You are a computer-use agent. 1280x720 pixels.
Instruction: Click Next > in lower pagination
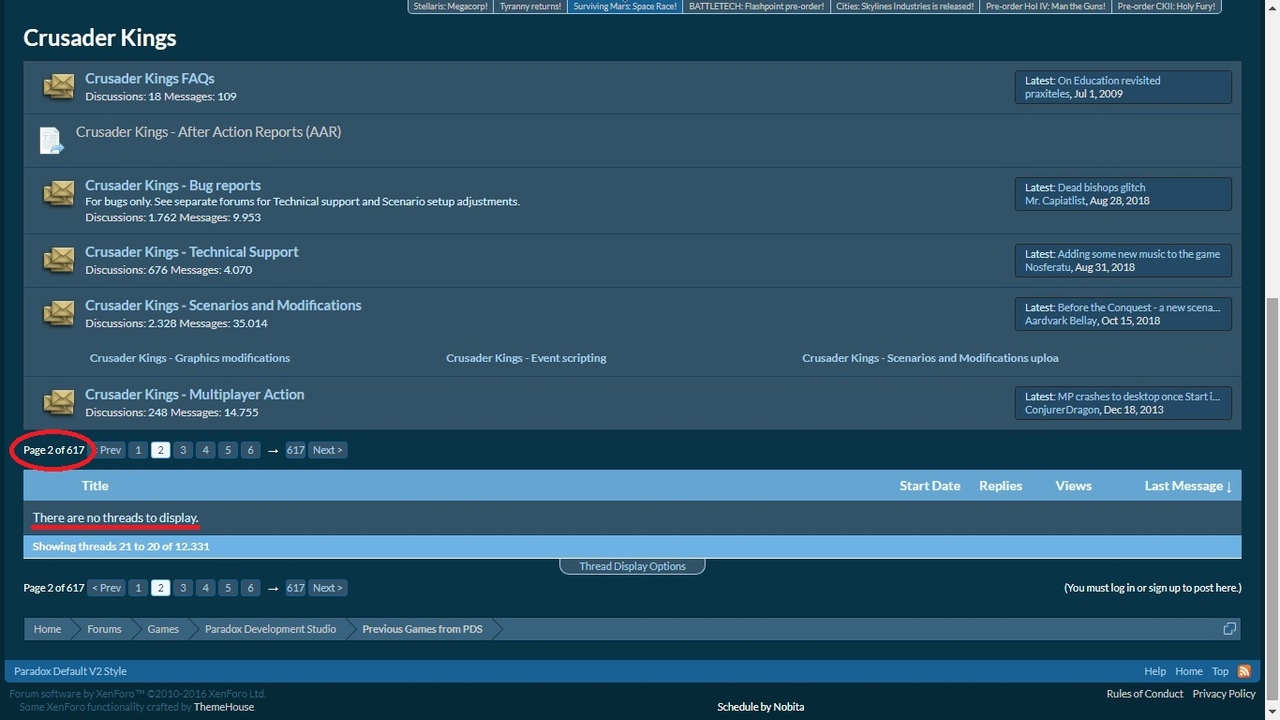click(x=328, y=588)
